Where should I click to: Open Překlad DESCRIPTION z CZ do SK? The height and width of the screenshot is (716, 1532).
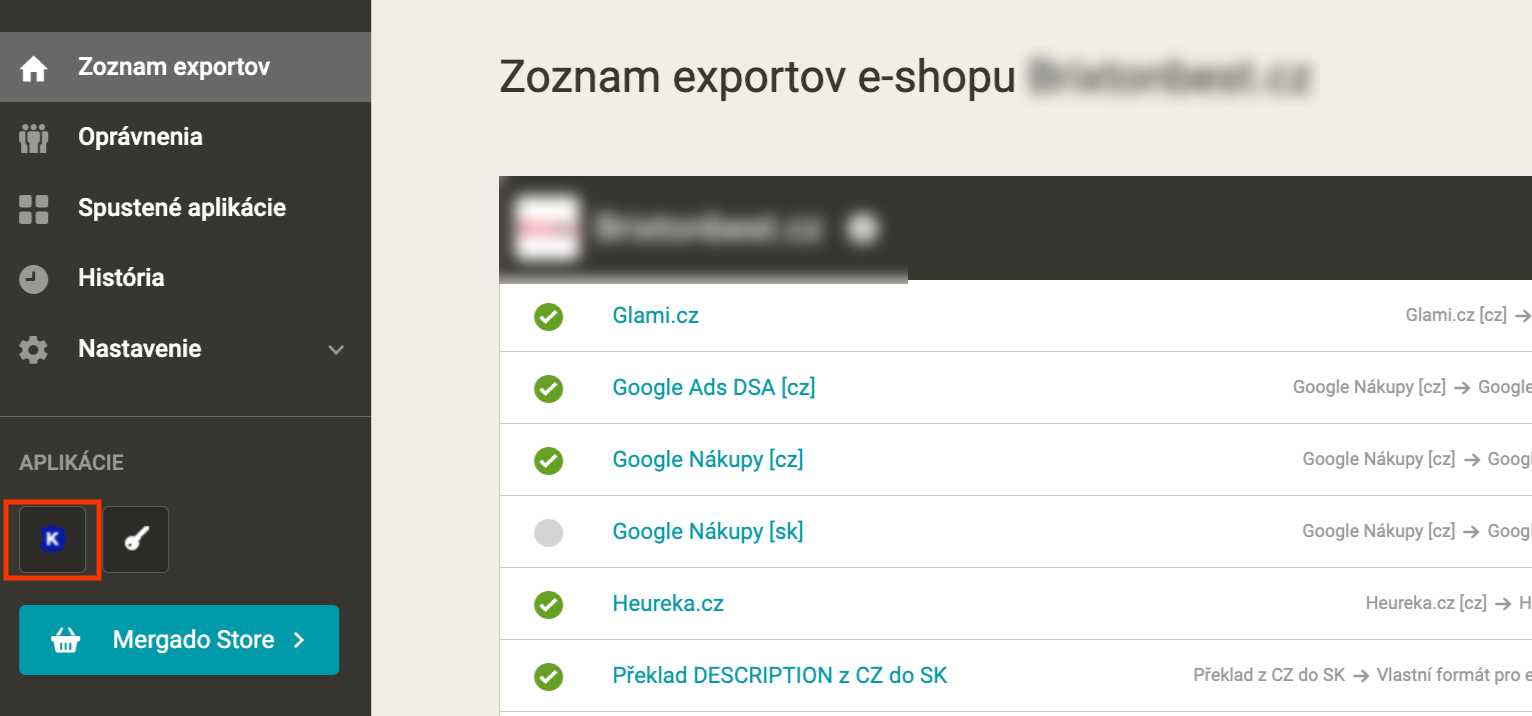(780, 675)
